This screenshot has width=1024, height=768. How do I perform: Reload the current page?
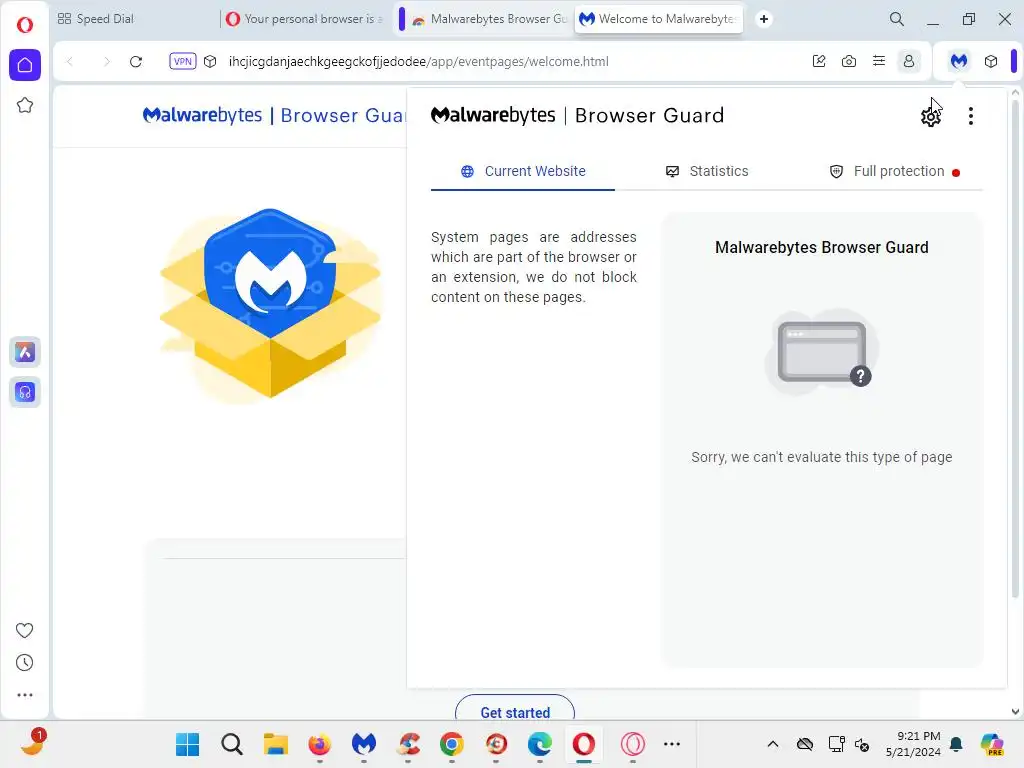(136, 61)
